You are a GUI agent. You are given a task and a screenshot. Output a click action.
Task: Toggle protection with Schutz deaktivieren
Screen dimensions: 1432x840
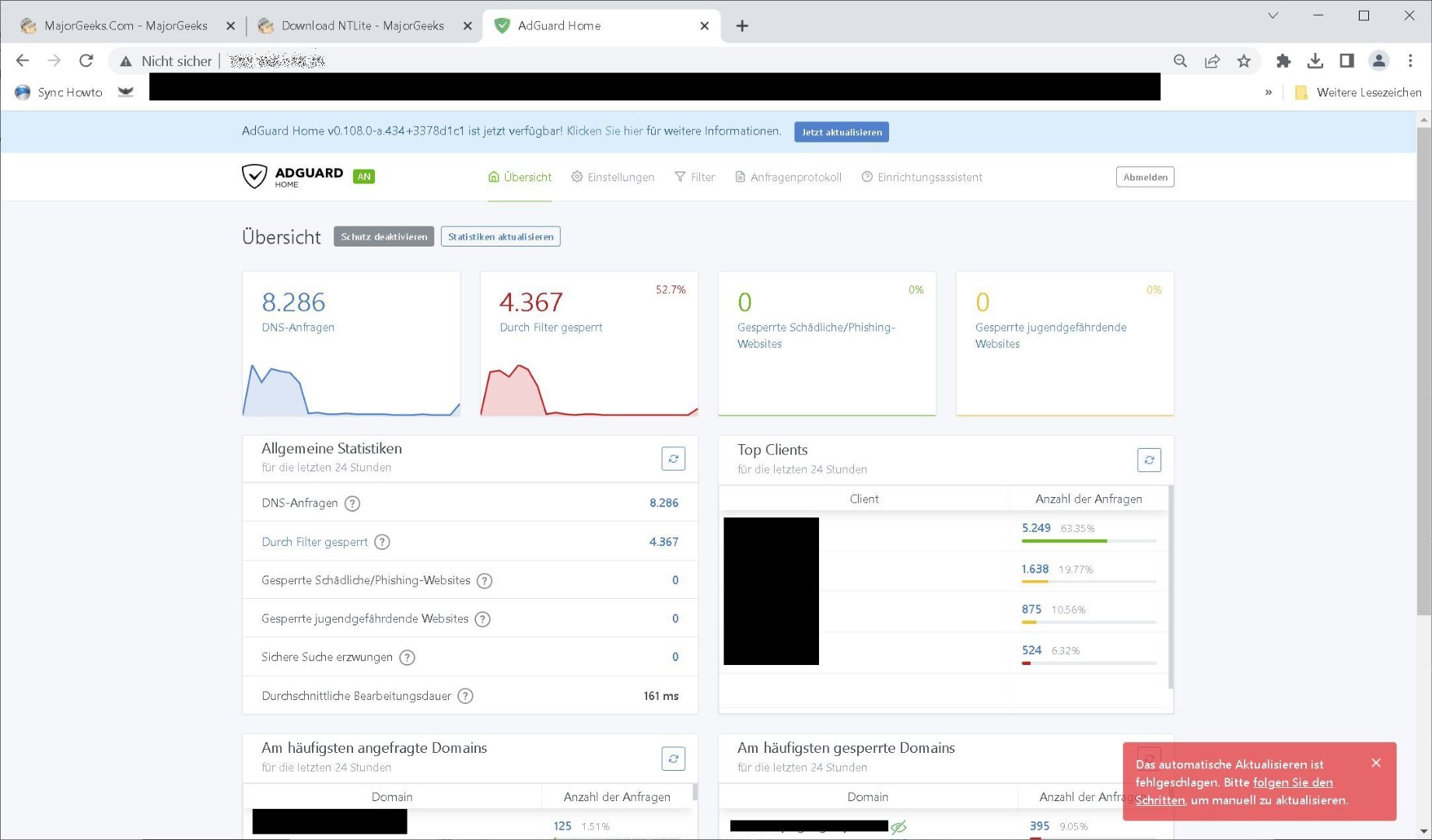coord(383,236)
